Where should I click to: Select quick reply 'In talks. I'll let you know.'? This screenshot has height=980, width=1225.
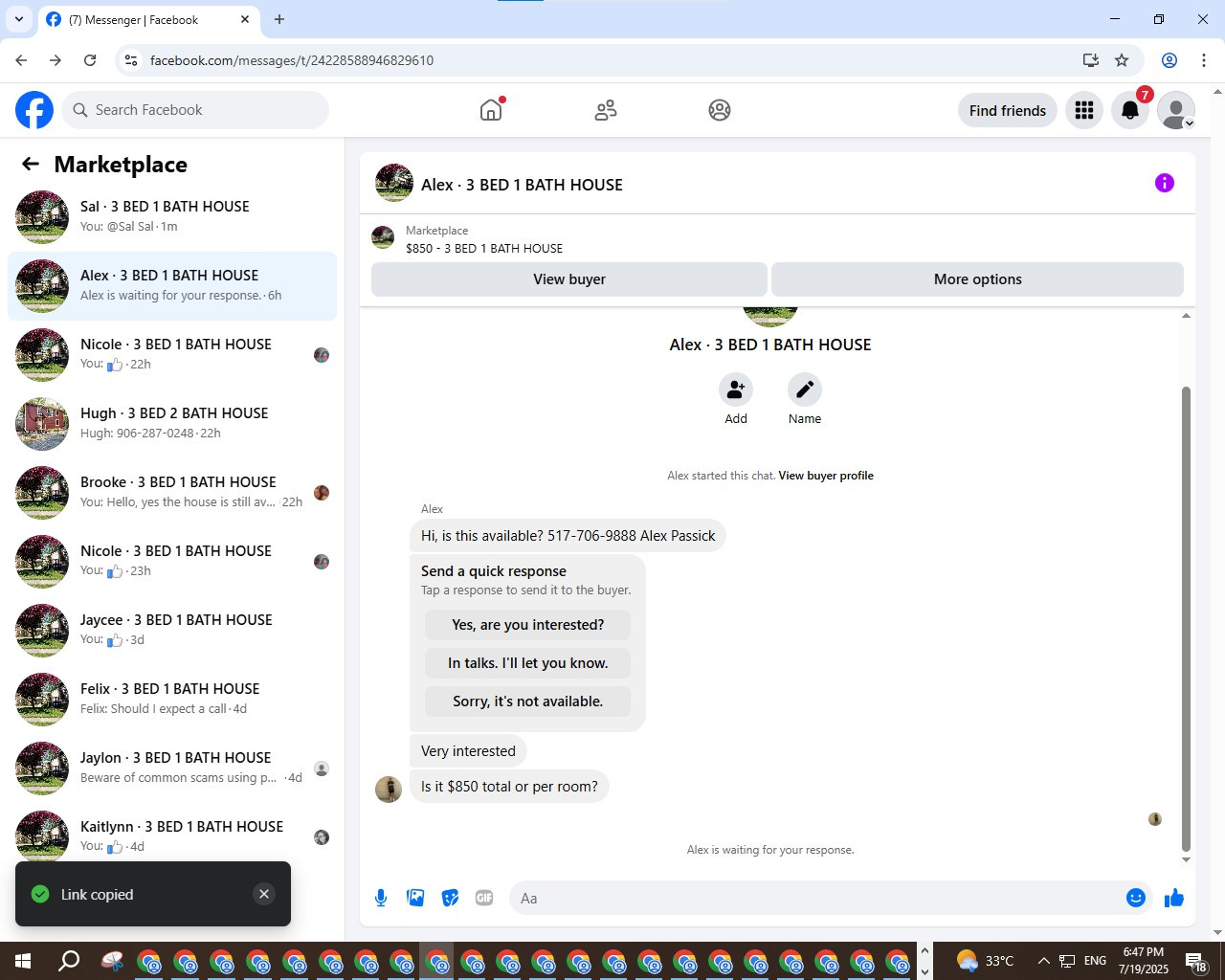527,663
